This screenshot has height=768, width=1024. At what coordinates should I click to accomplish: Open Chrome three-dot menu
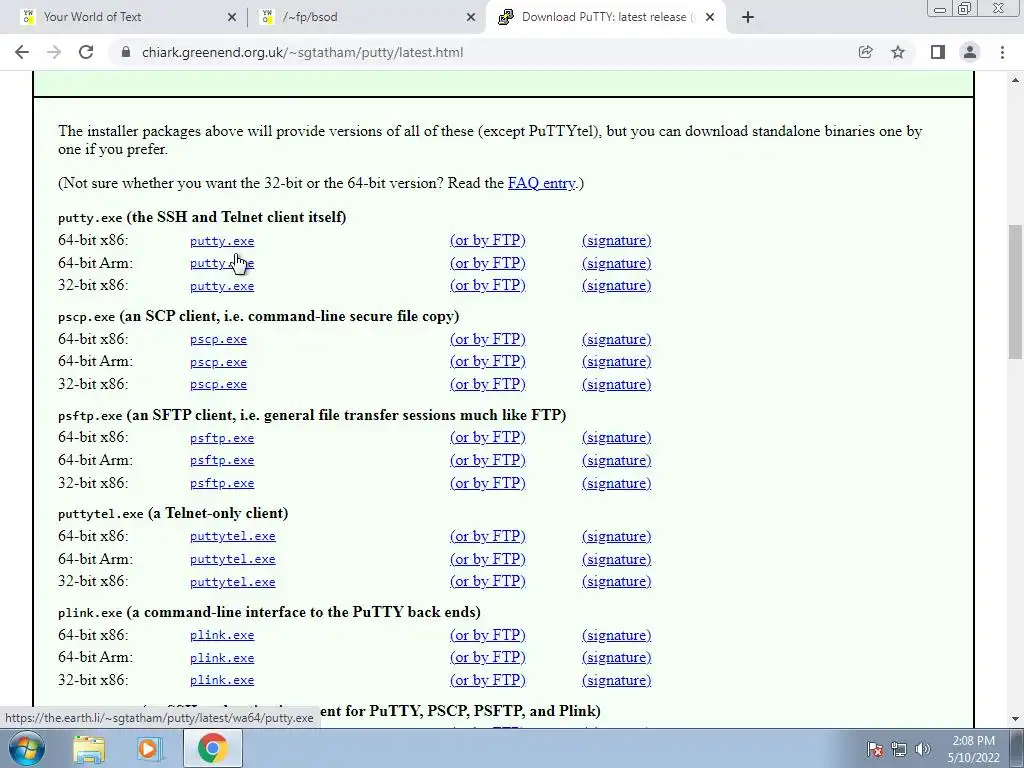[1002, 52]
